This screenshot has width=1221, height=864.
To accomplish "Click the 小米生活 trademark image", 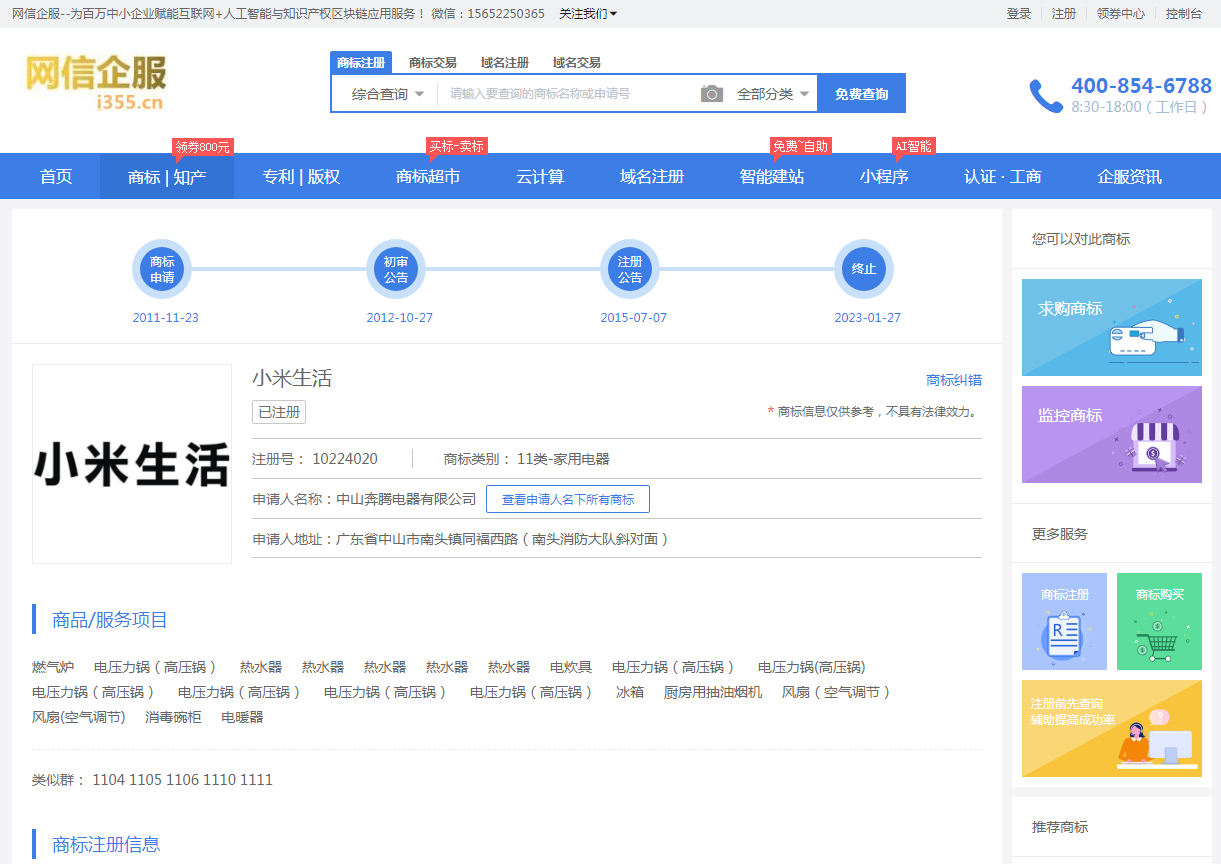I will (x=132, y=464).
